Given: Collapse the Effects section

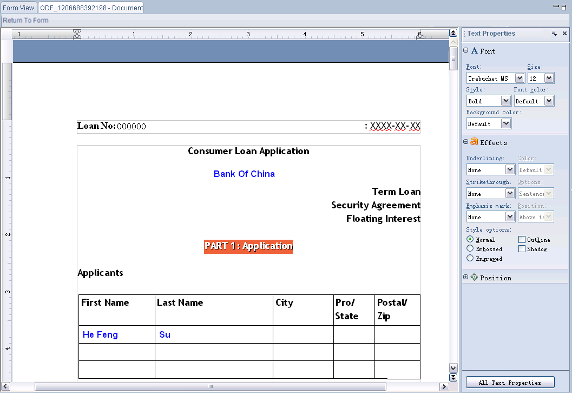Looking at the screenshot, I should pos(465,142).
